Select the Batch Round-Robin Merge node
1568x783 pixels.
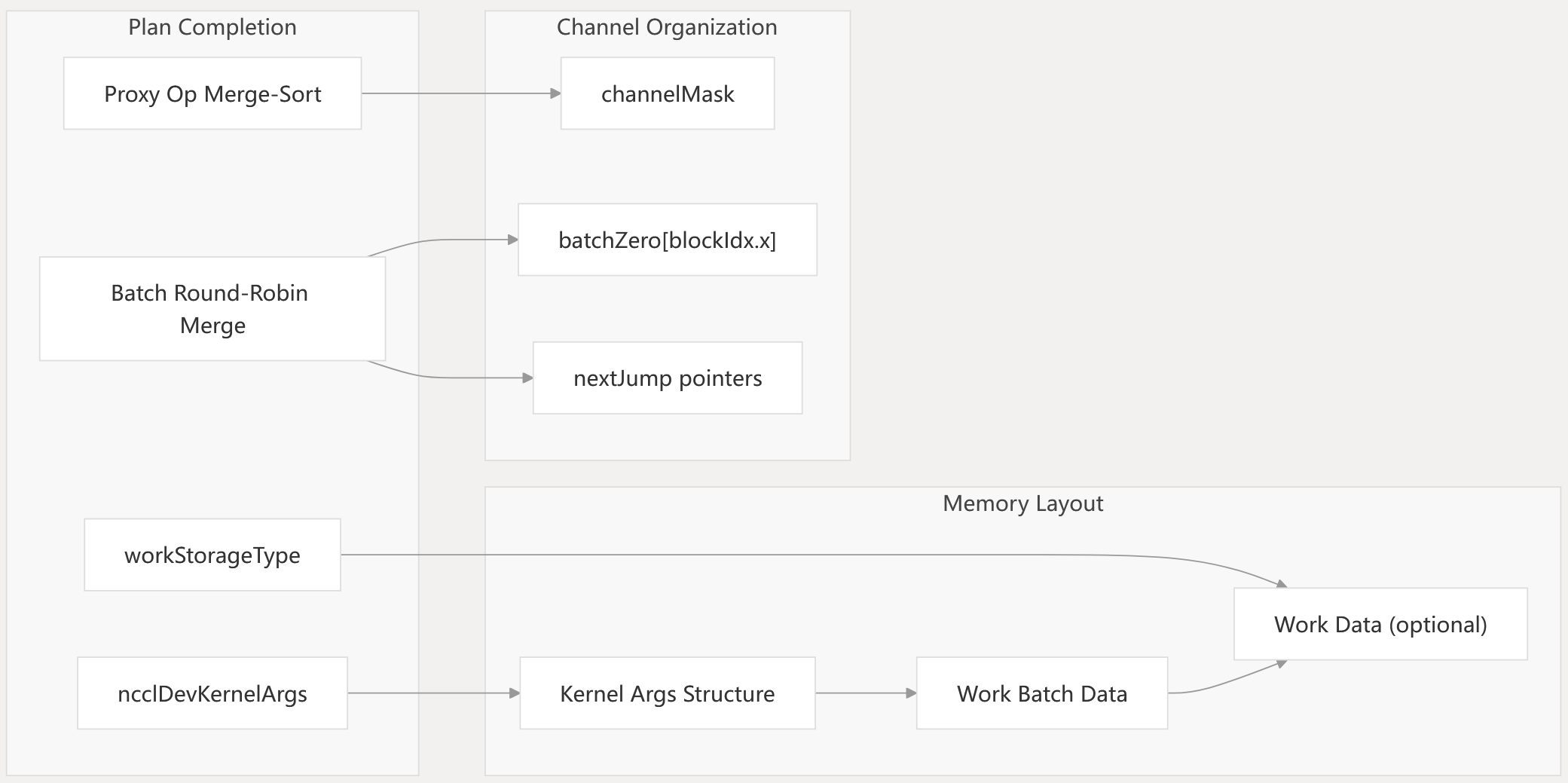click(x=212, y=309)
